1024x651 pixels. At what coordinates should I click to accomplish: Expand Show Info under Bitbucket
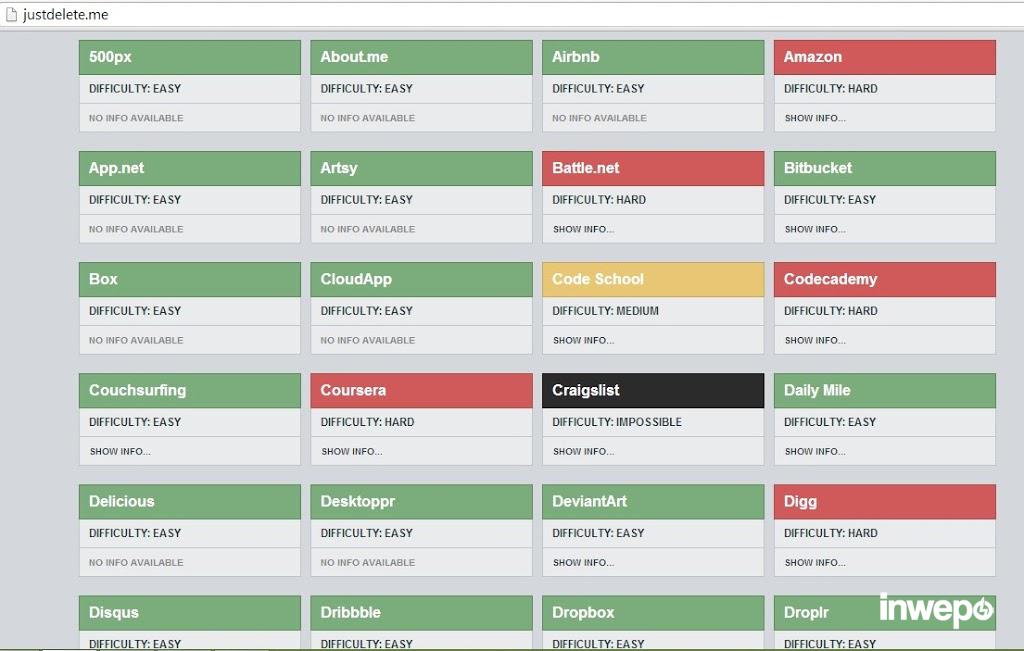(x=815, y=229)
